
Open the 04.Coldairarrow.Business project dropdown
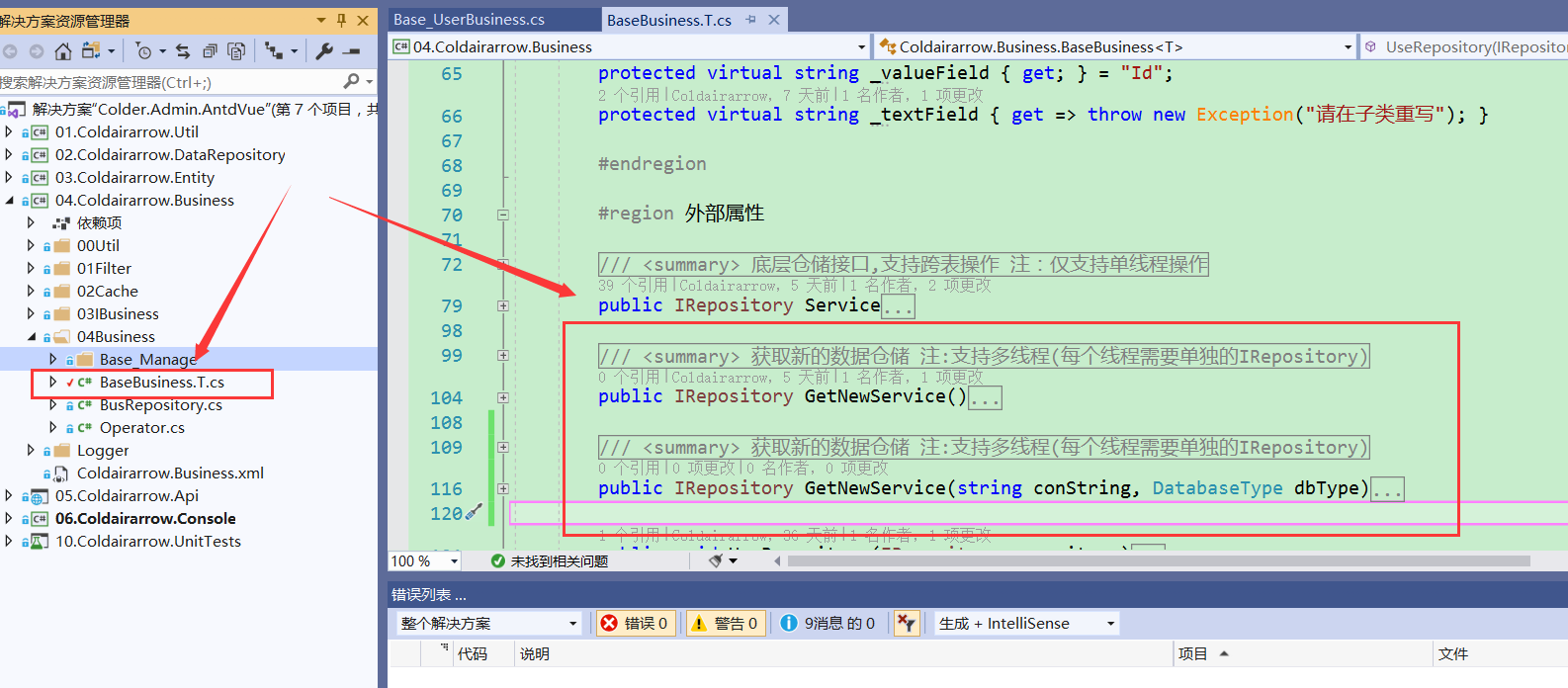861,46
